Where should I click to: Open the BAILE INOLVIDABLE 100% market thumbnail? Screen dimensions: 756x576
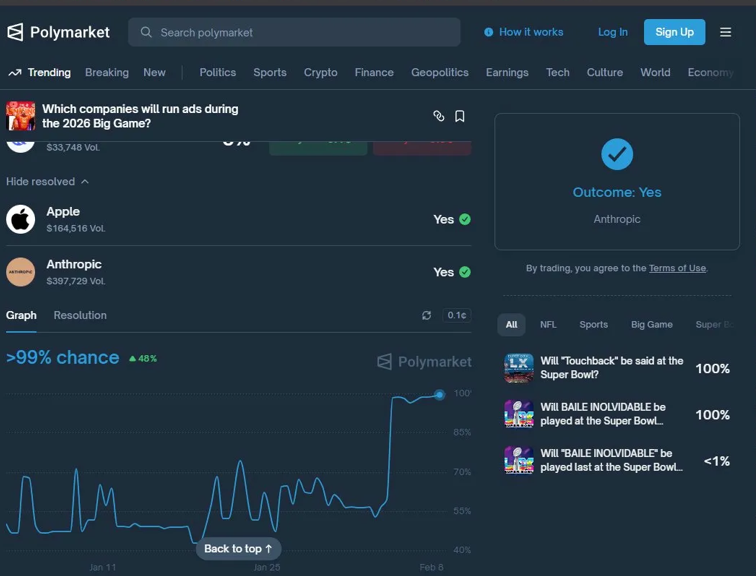pyautogui.click(x=519, y=415)
